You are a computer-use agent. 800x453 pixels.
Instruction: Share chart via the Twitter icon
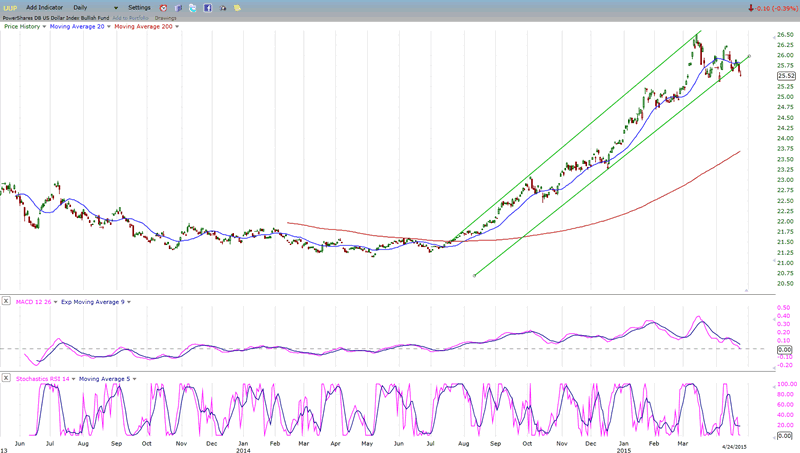tap(192, 7)
